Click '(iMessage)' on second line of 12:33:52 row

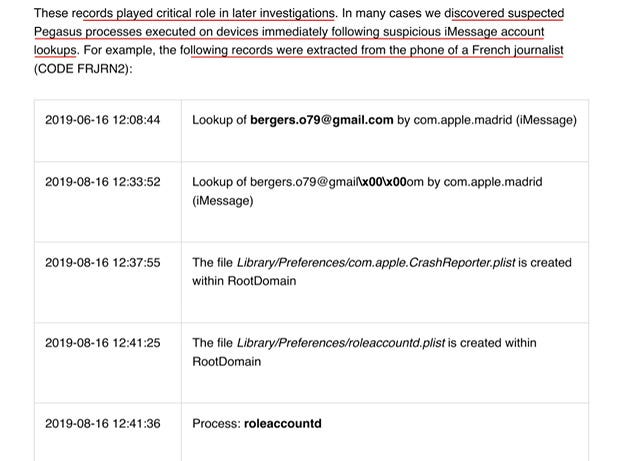click(x=223, y=200)
